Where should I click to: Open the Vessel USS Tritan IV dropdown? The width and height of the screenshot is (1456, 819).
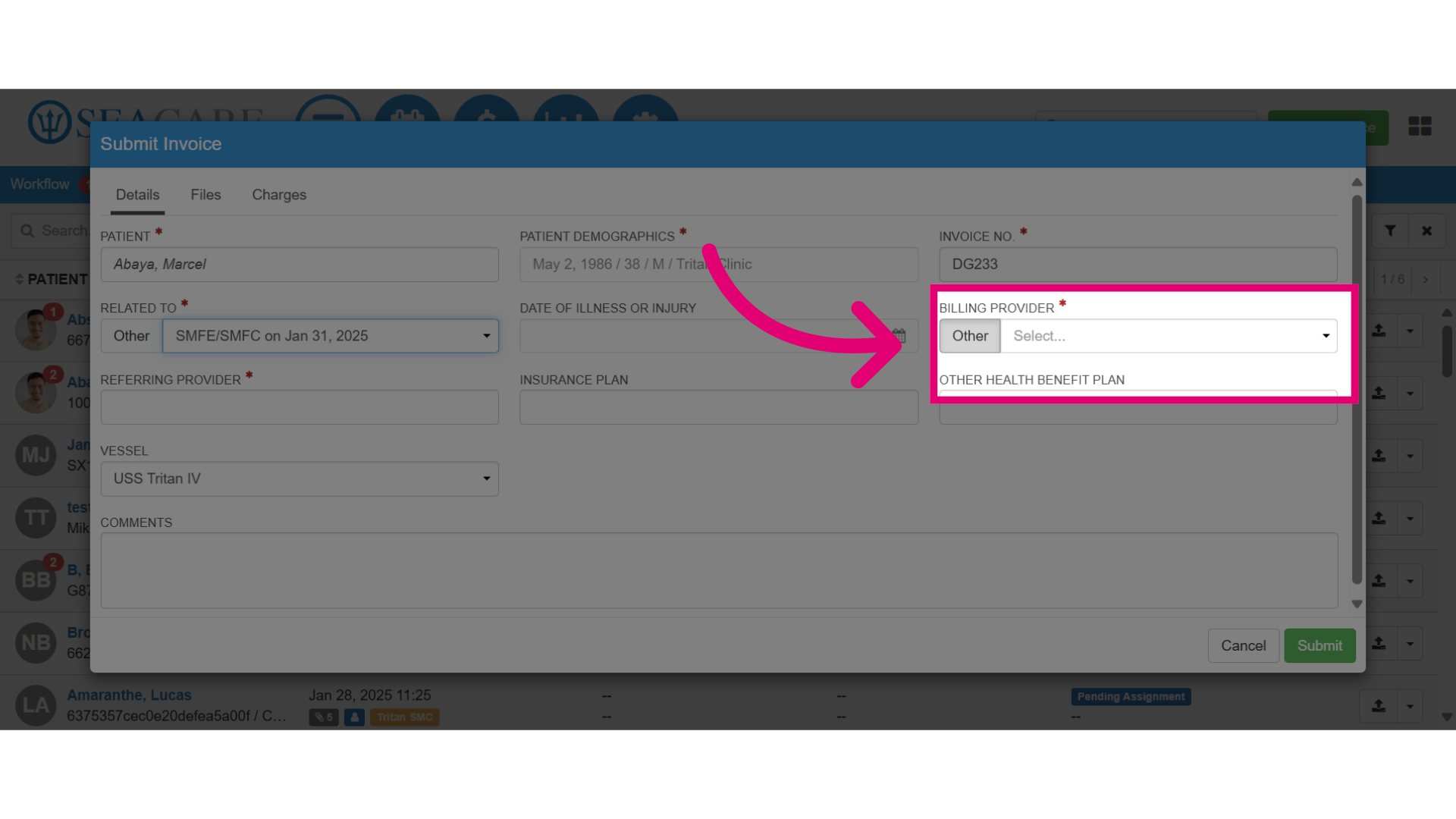(x=300, y=479)
